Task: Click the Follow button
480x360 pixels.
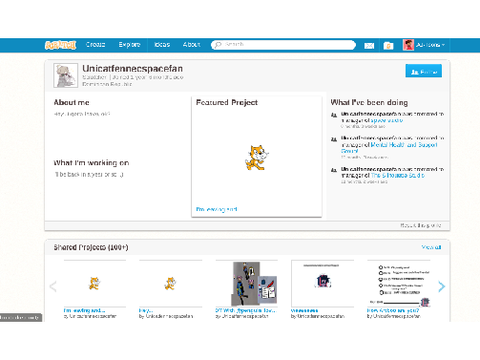Action: point(424,71)
